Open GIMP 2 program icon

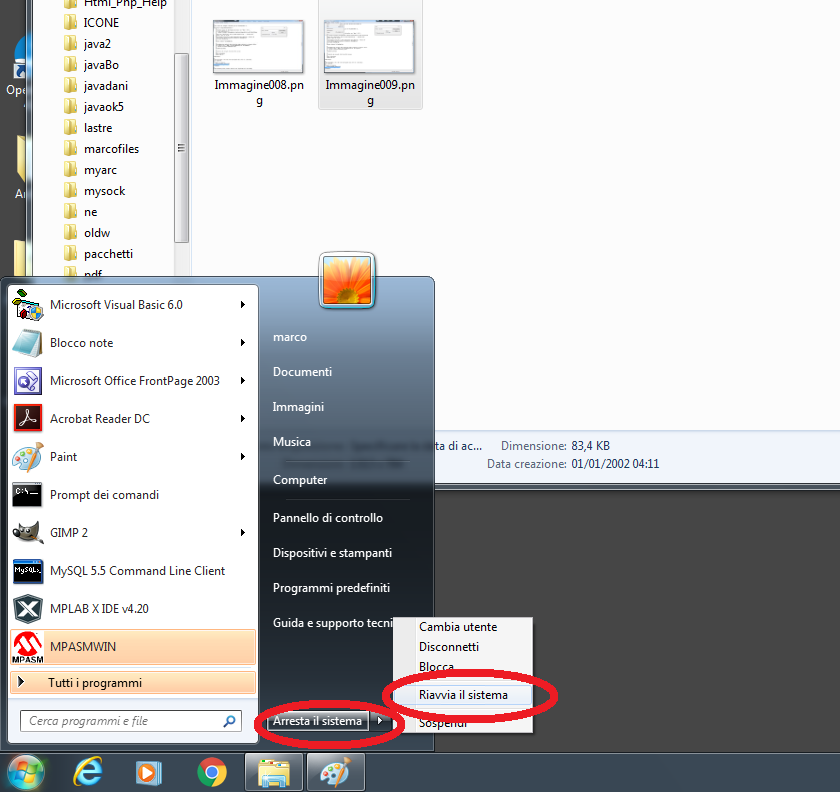tap(28, 533)
